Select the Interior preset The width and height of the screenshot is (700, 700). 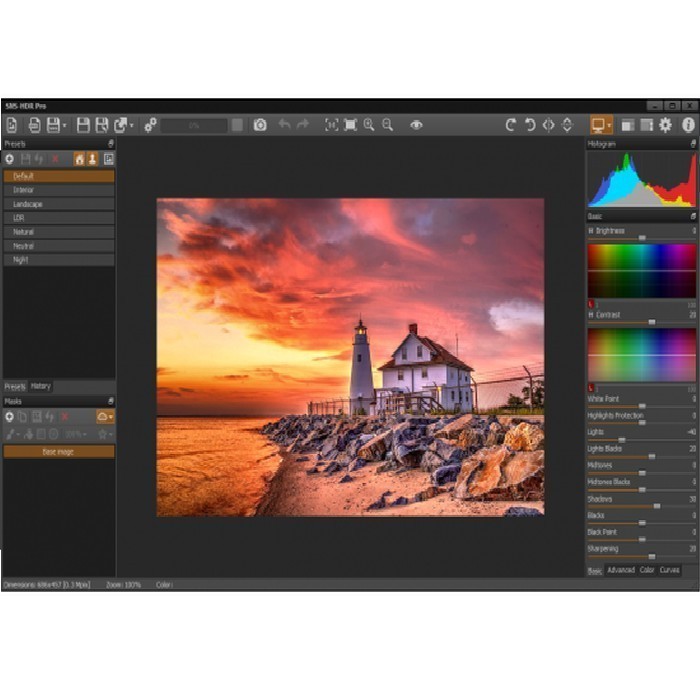click(x=59, y=190)
